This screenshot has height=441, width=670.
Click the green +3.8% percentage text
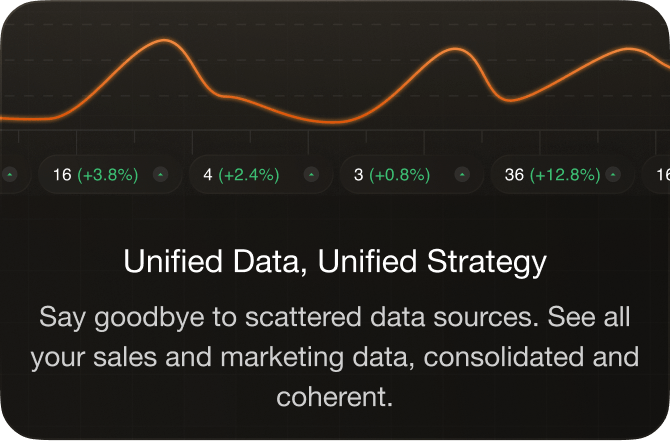tap(107, 175)
